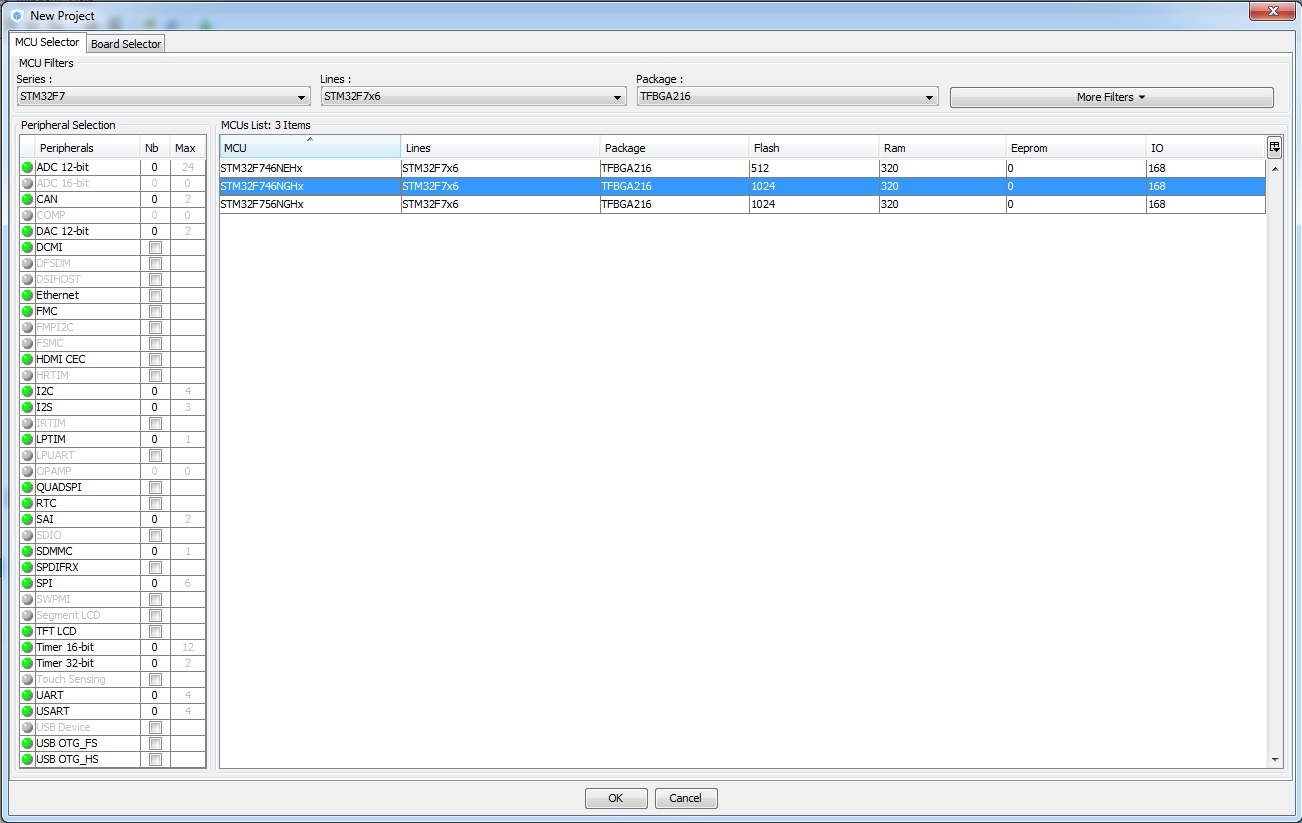This screenshot has width=1302, height=823.
Task: Check the RTC peripheral checkbox
Action: coord(155,503)
